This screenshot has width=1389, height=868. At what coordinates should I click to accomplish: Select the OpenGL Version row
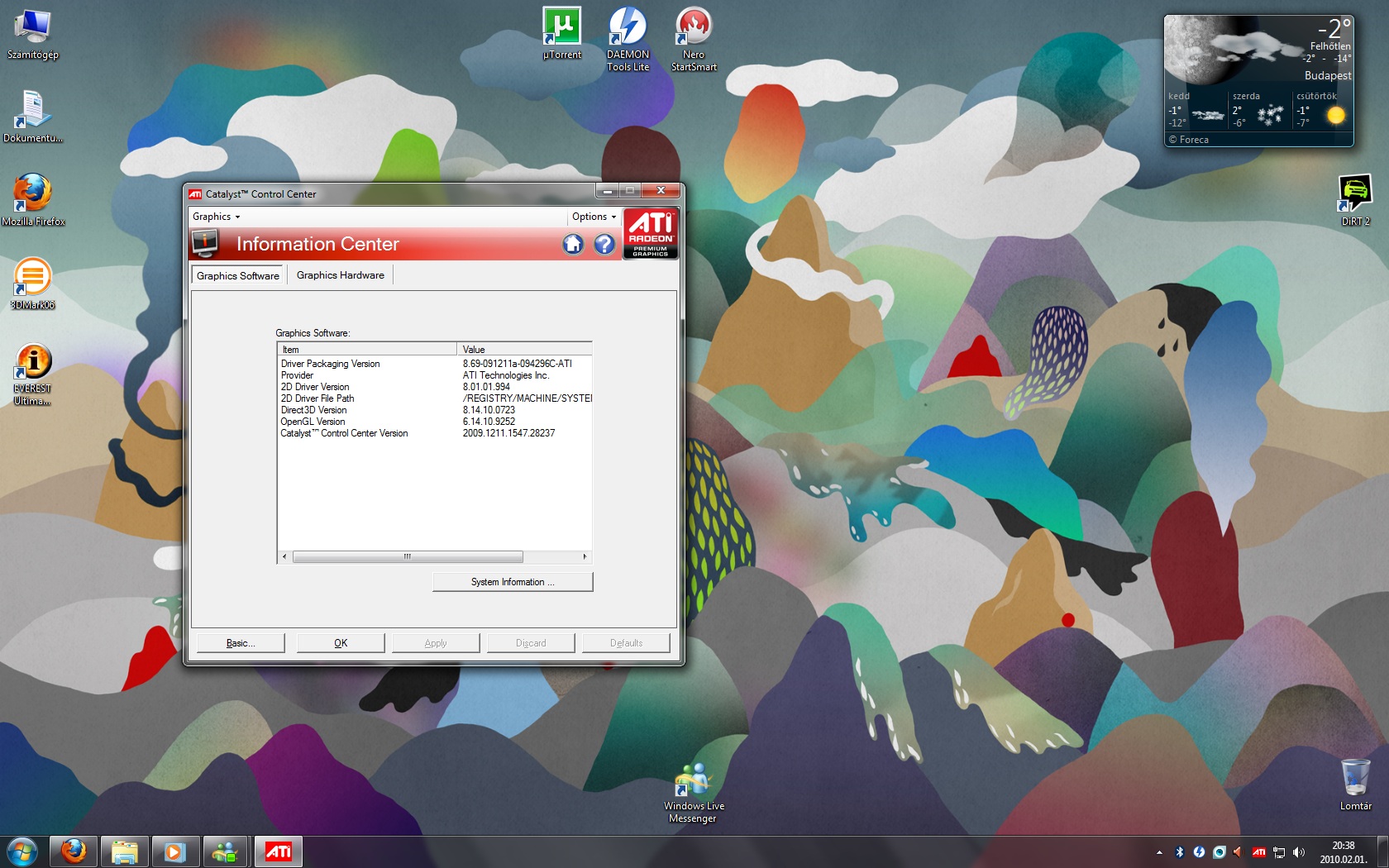[x=435, y=422]
